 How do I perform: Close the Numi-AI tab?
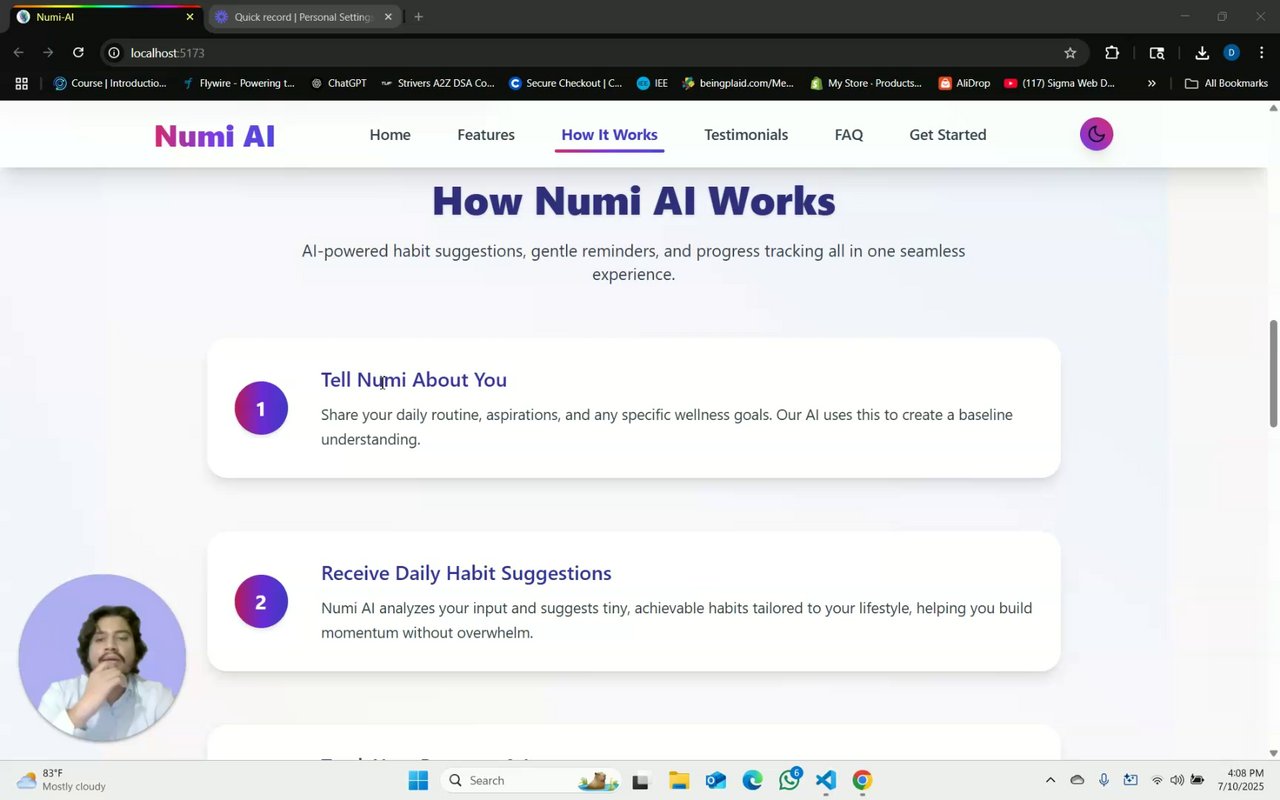coord(190,17)
